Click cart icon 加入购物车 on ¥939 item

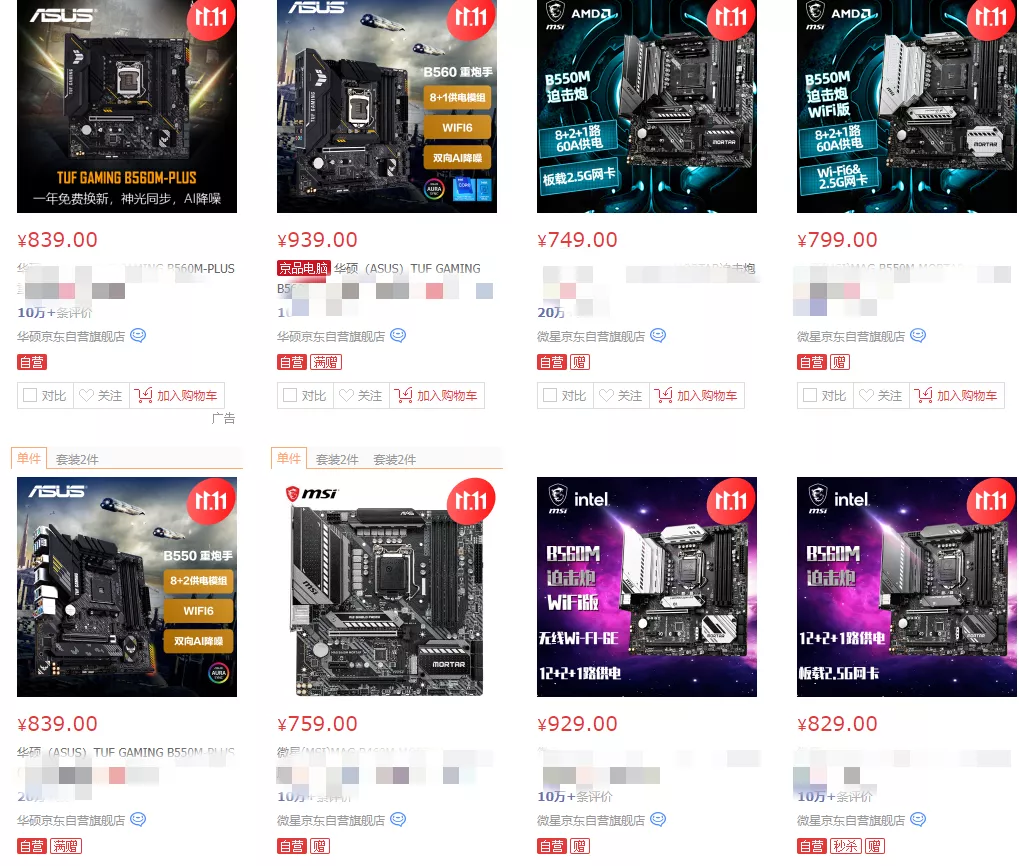403,395
